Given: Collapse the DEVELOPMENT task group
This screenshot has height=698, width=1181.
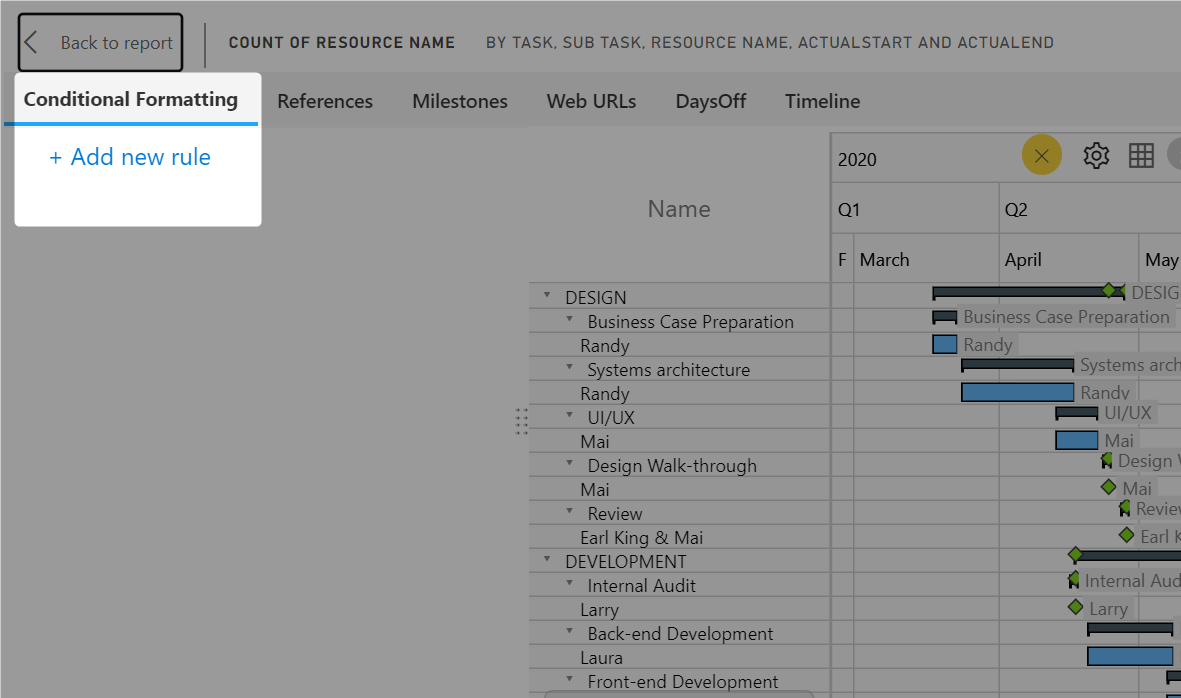Looking at the screenshot, I should (547, 560).
